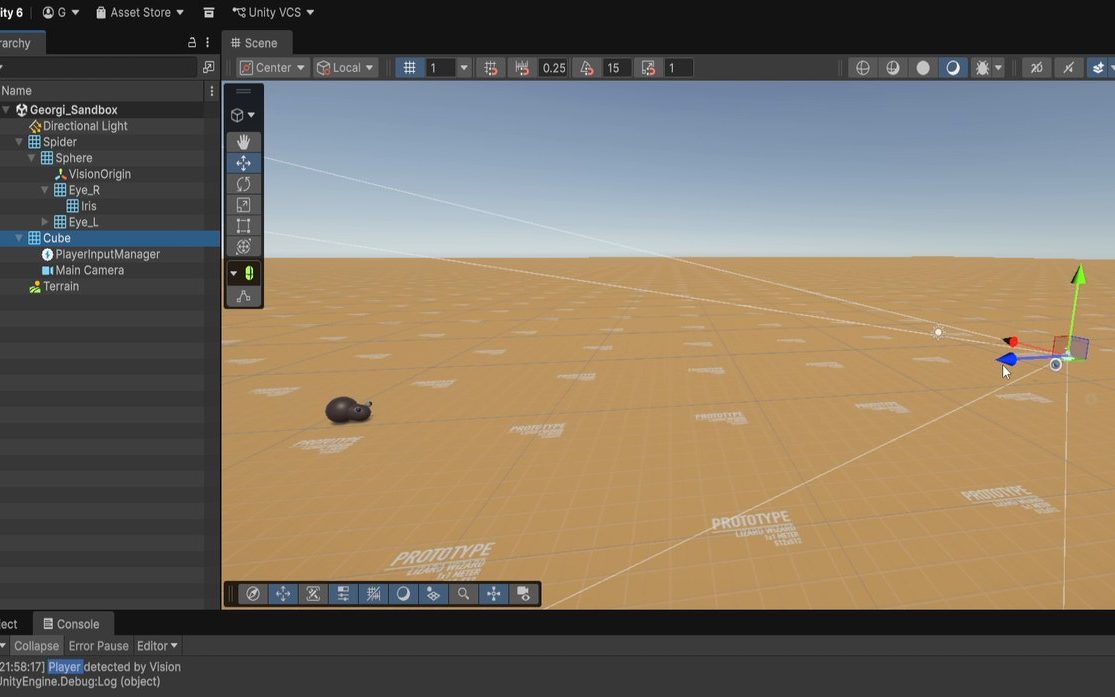This screenshot has width=1115, height=697.
Task: Open the cube tool-context dropdown
Action: point(243,115)
